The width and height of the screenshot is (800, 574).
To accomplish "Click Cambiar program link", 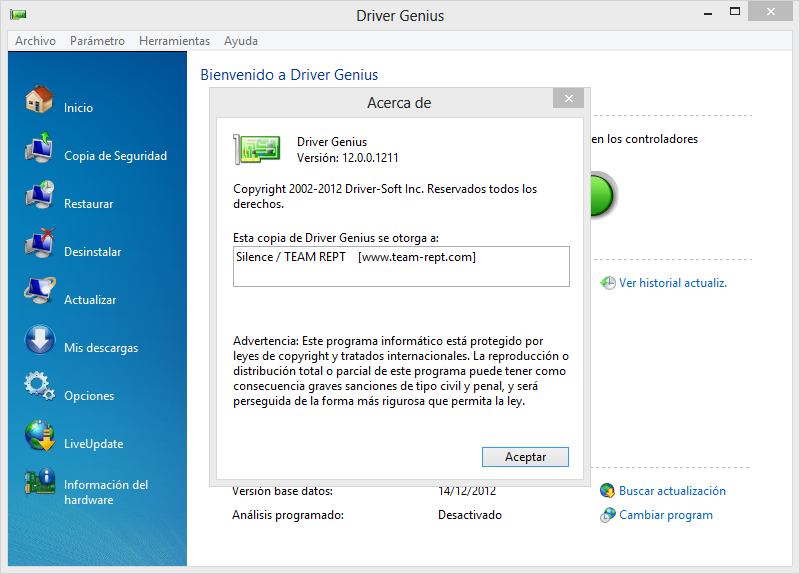I will click(666, 515).
